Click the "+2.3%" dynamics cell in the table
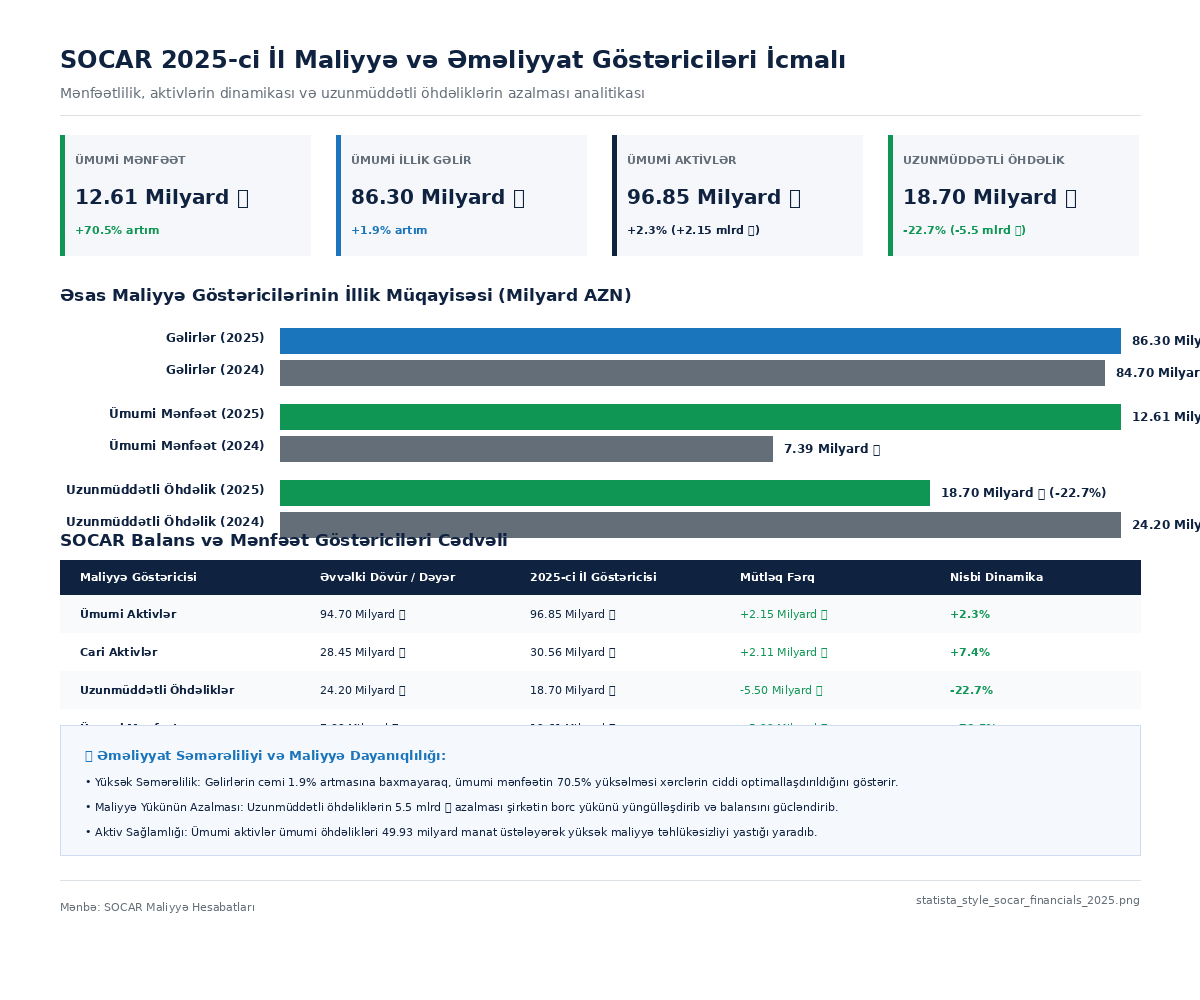This screenshot has height=1000, width=1200. point(970,615)
